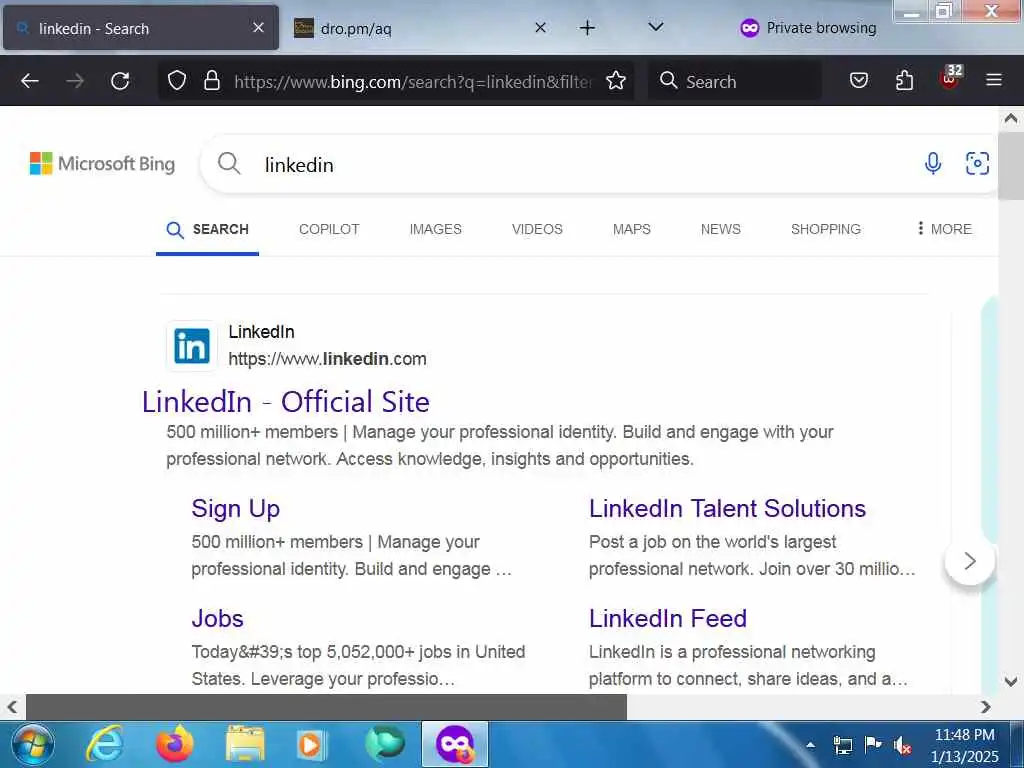
Task: Switch to the IMAGES tab
Action: 436,229
